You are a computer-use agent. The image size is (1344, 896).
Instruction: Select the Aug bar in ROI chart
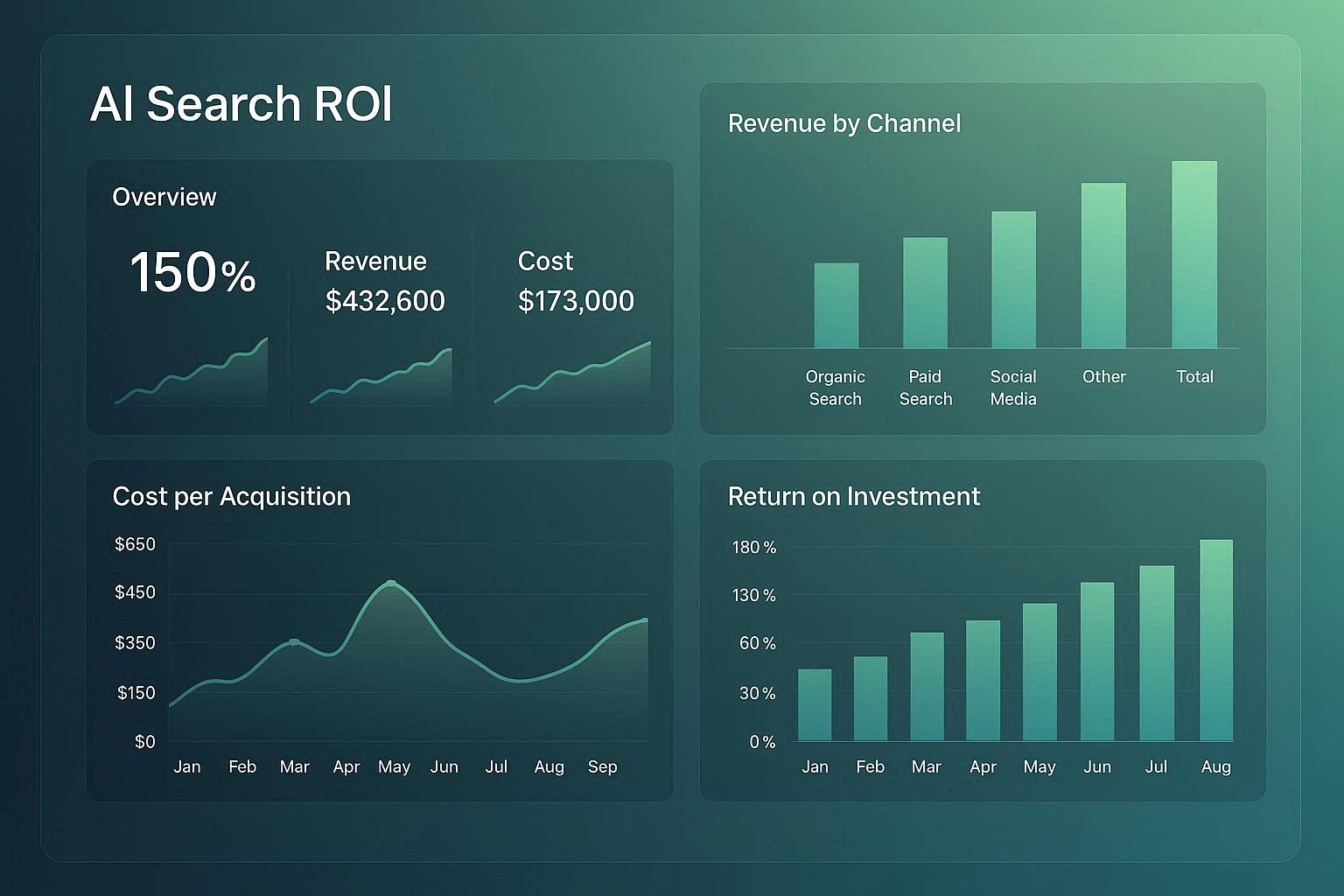click(1214, 640)
